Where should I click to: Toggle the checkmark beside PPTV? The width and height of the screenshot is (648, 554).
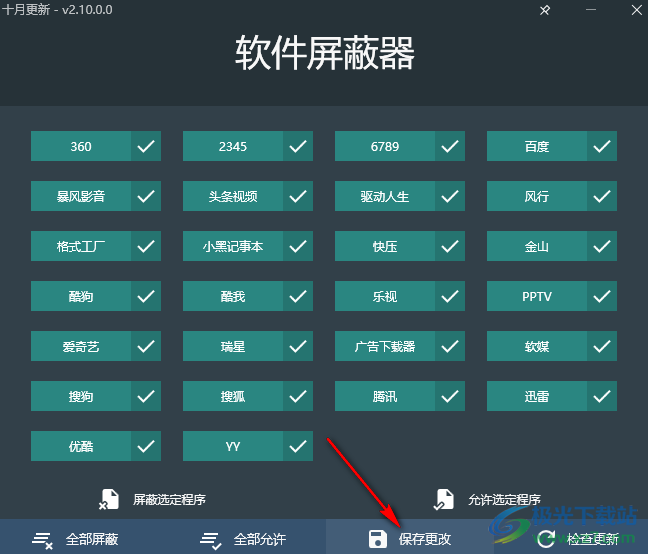[602, 296]
